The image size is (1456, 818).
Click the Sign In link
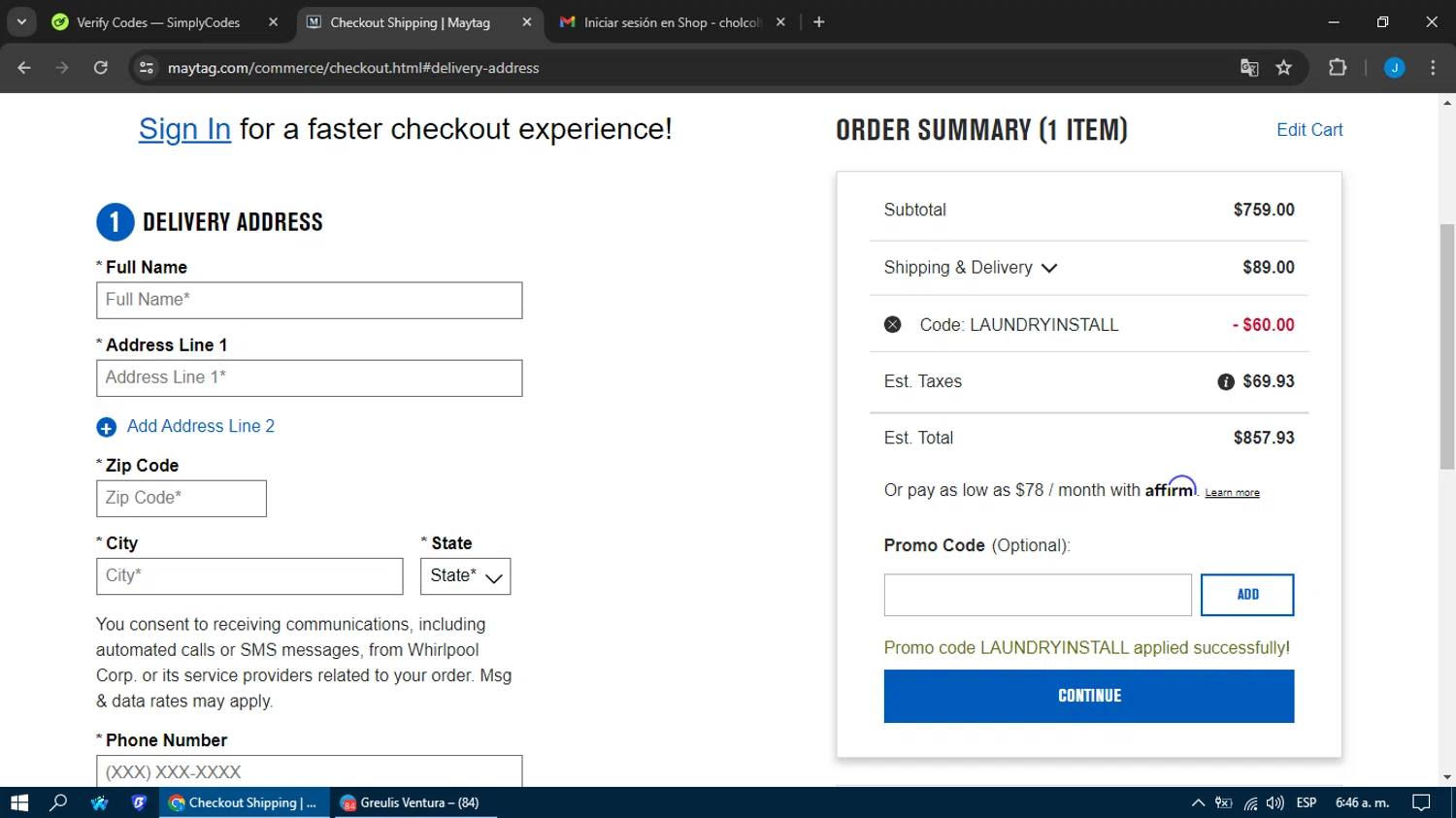pyautogui.click(x=184, y=129)
